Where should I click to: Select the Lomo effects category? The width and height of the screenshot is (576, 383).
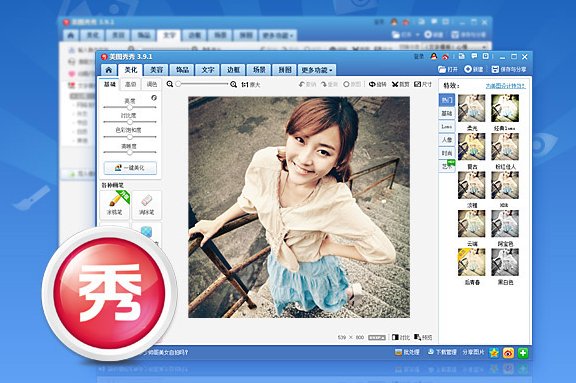click(447, 127)
